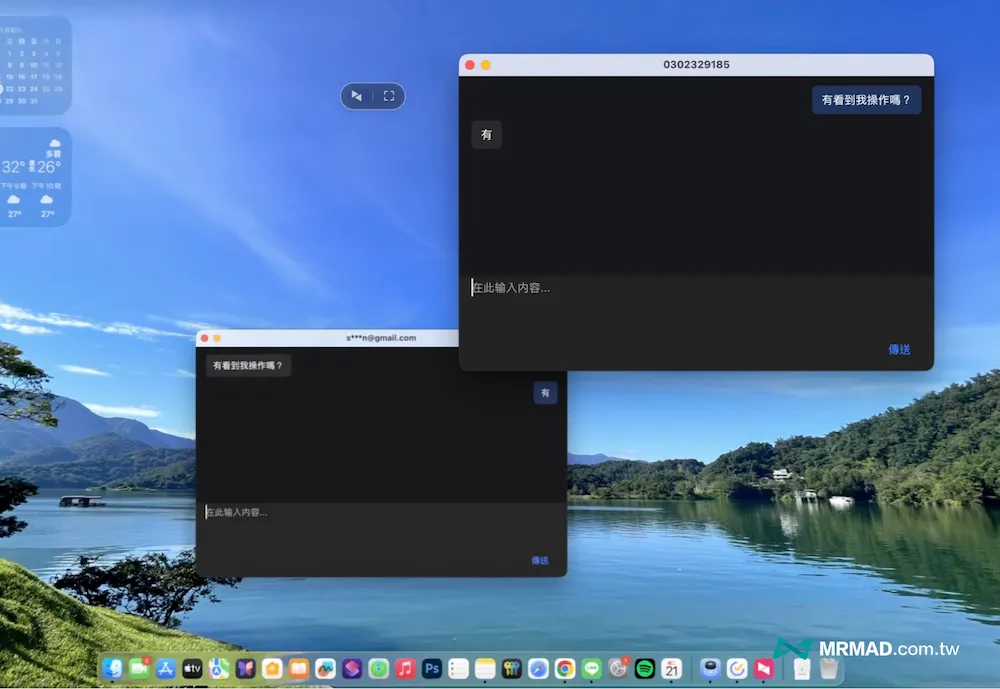Open Spotify from the dock
This screenshot has width=1000, height=689.
[x=645, y=669]
